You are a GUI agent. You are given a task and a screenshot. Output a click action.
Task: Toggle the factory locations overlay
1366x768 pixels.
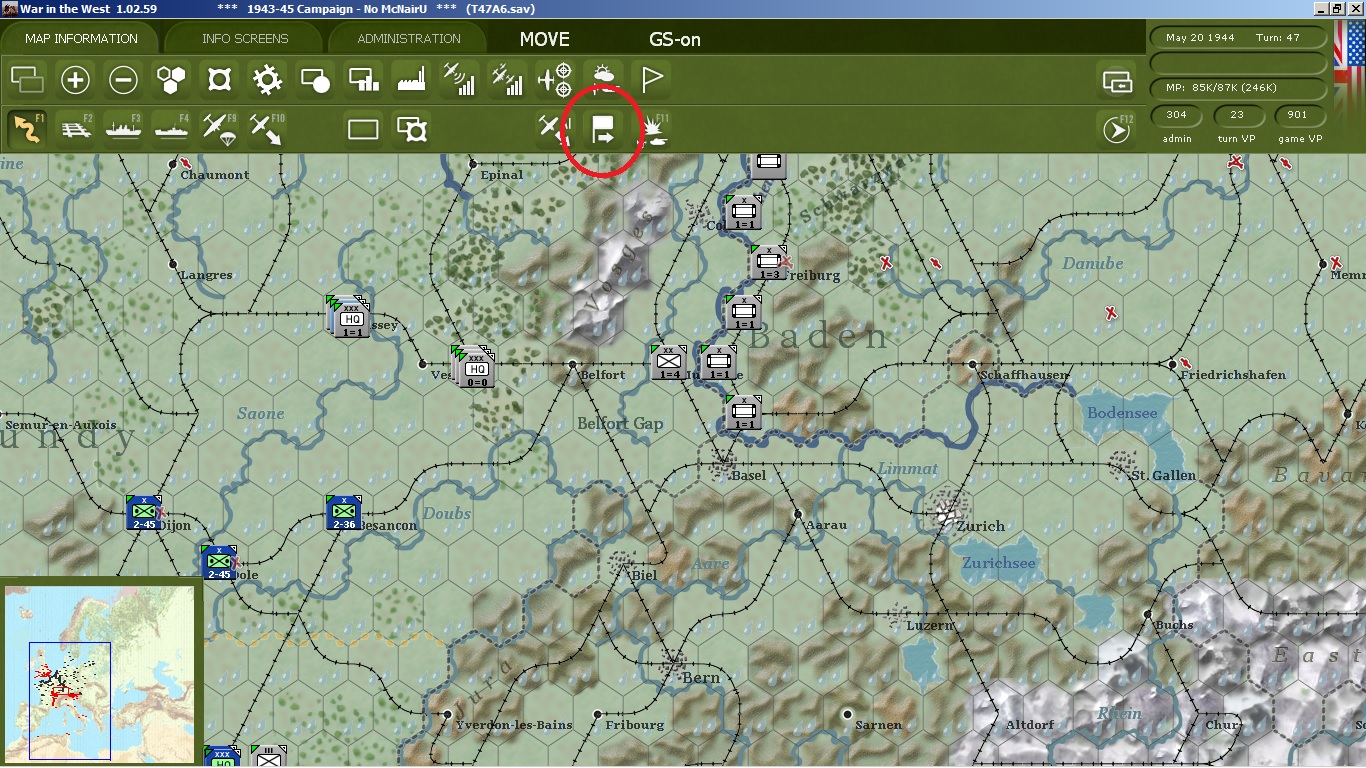(411, 79)
